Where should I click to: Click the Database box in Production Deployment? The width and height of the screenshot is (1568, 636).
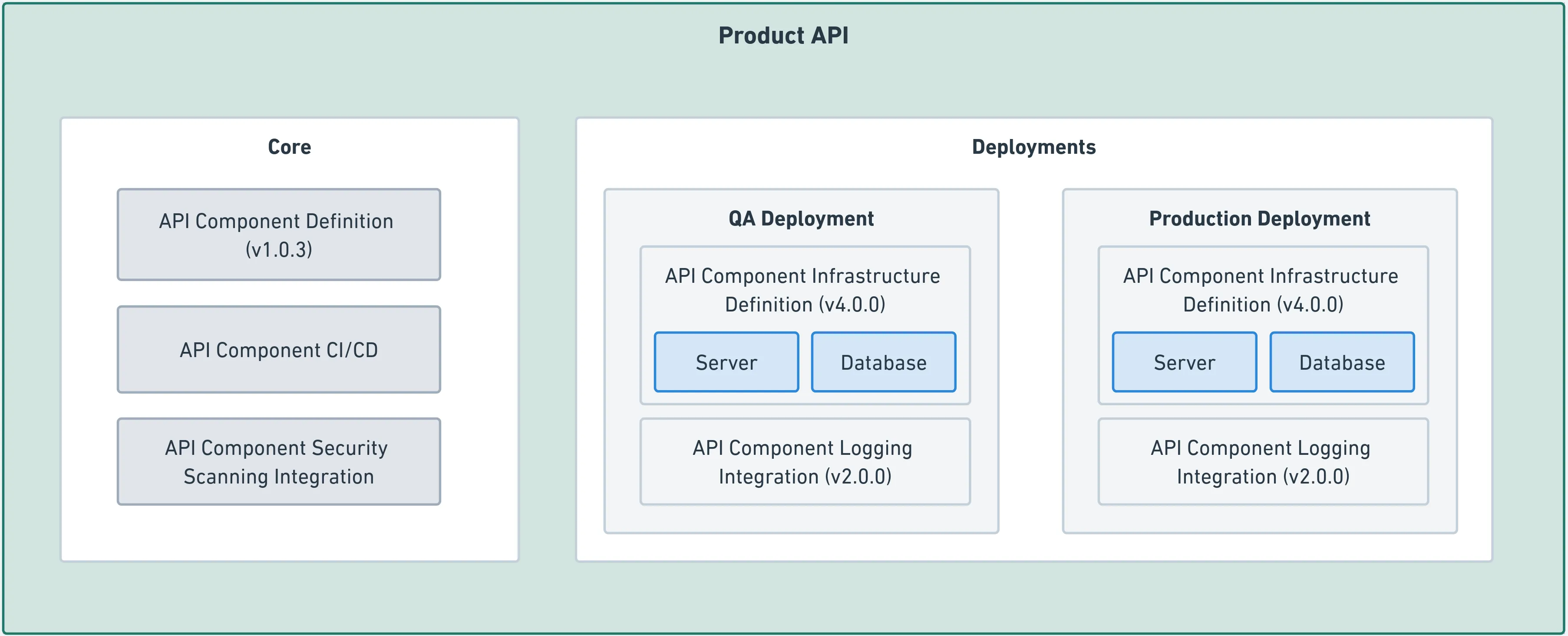coord(1342,362)
